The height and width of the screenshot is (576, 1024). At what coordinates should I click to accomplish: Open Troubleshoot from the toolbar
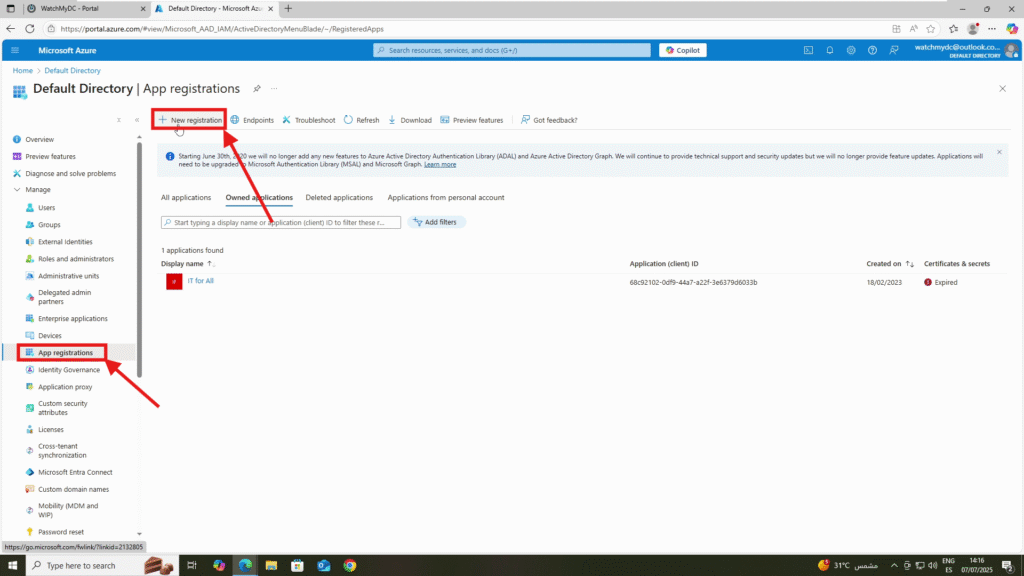coord(309,120)
